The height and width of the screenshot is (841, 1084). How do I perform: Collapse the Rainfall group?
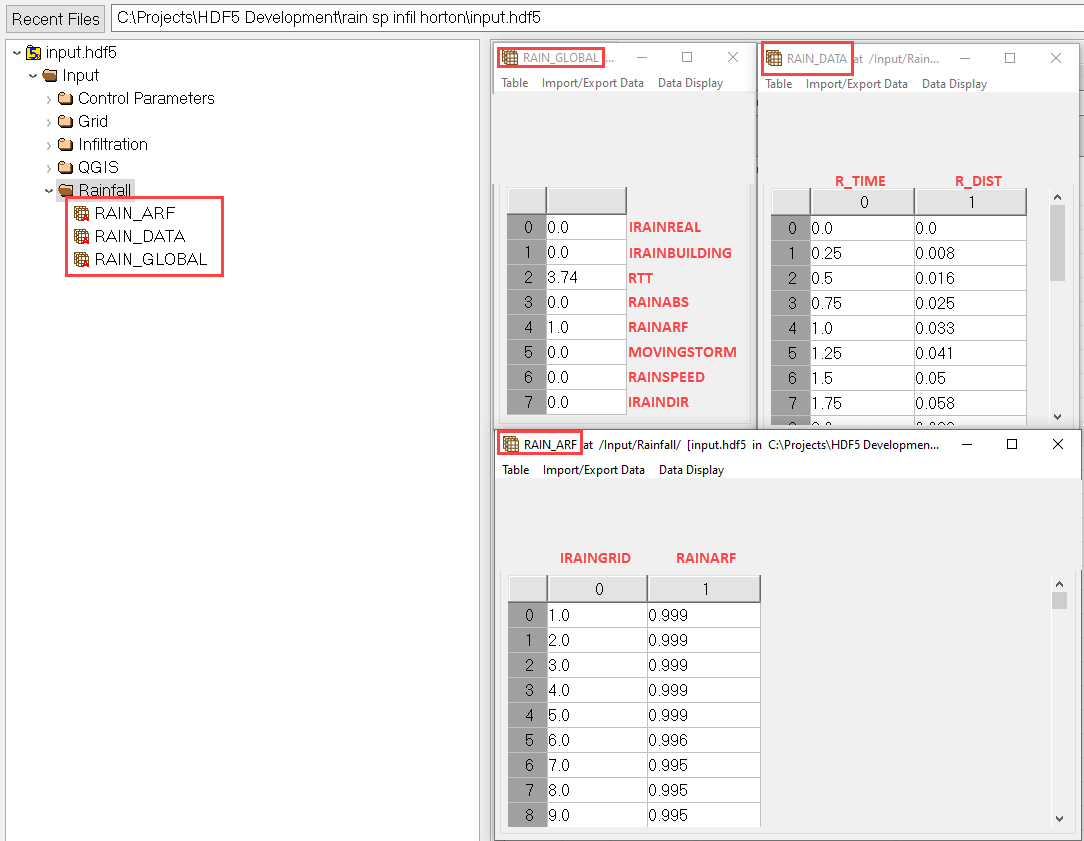click(x=48, y=190)
